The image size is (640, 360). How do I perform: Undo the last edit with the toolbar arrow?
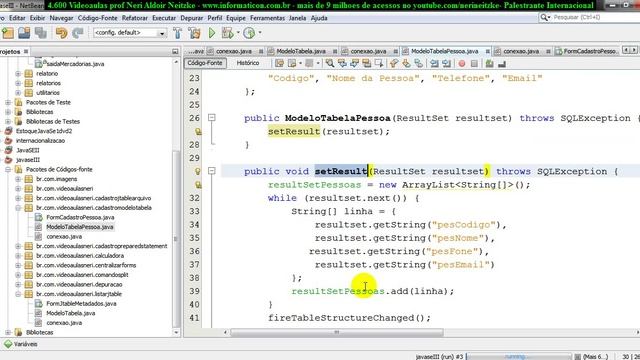pyautogui.click(x=61, y=33)
